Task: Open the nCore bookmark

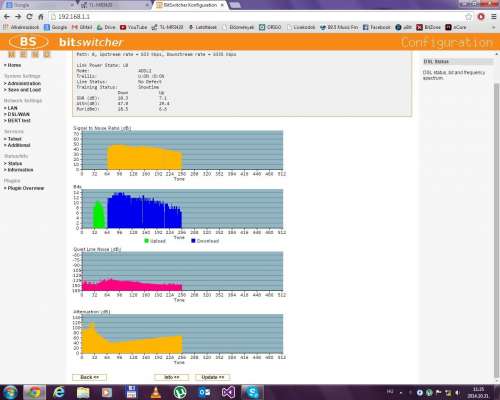Action: click(x=456, y=27)
